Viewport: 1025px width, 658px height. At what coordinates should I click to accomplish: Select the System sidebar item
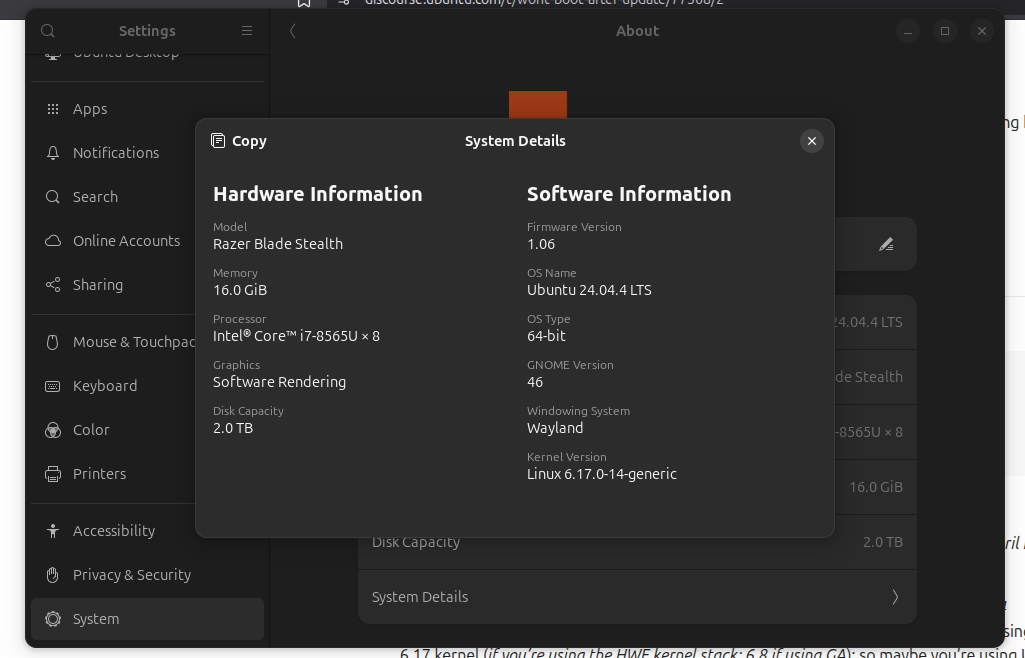coord(96,619)
